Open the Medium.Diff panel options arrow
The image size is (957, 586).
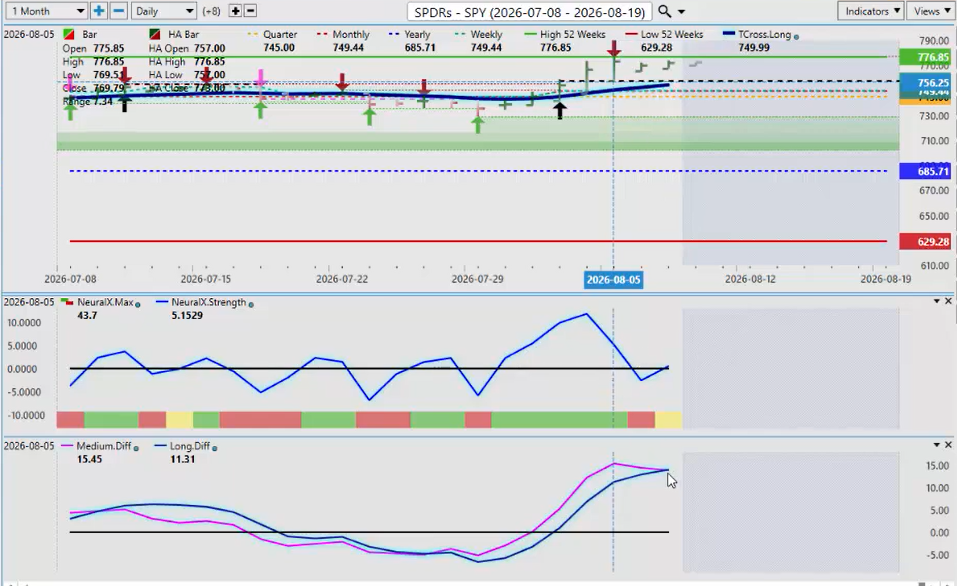pos(937,445)
